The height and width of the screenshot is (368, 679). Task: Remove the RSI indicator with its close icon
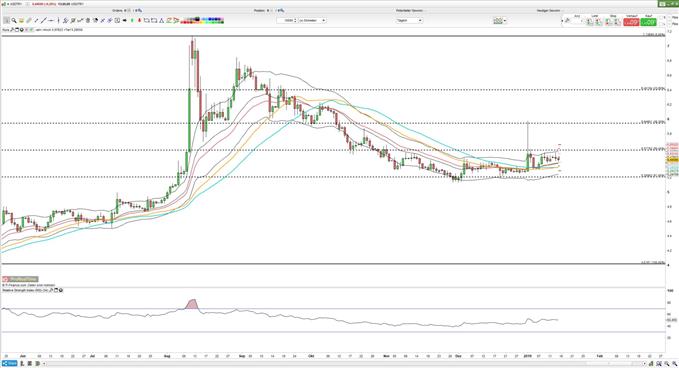point(61,290)
